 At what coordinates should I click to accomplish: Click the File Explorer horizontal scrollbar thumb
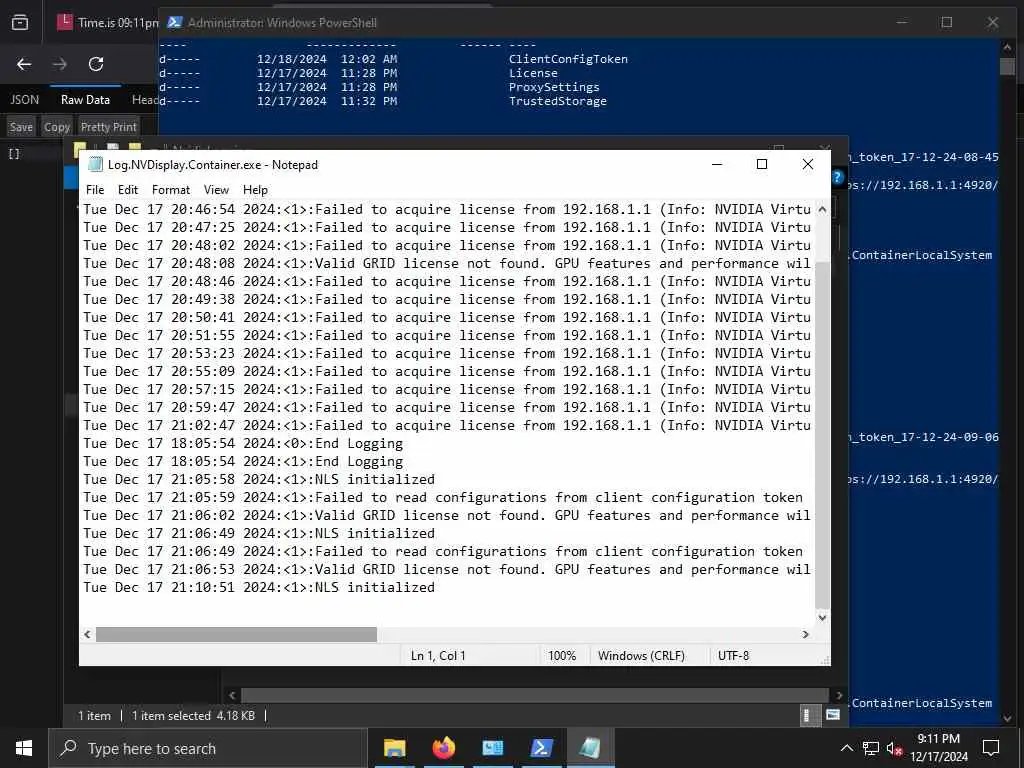tap(535, 696)
